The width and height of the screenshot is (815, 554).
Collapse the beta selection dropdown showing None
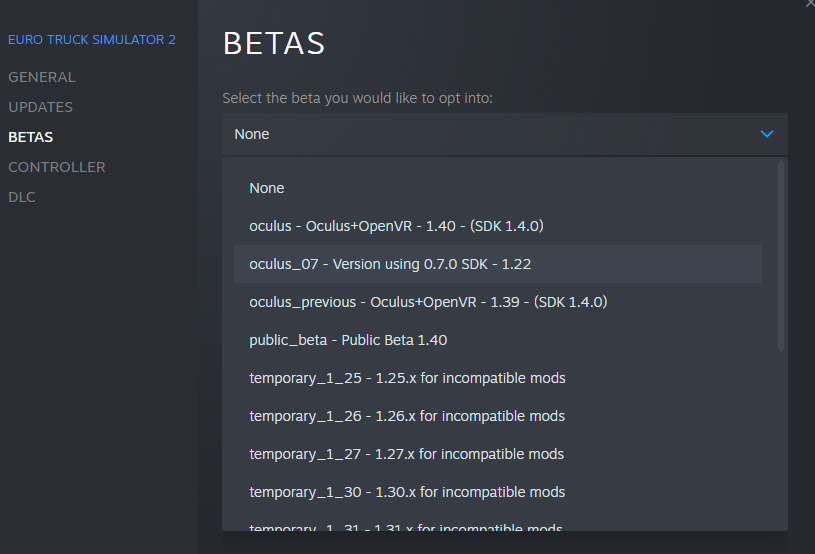[x=505, y=134]
